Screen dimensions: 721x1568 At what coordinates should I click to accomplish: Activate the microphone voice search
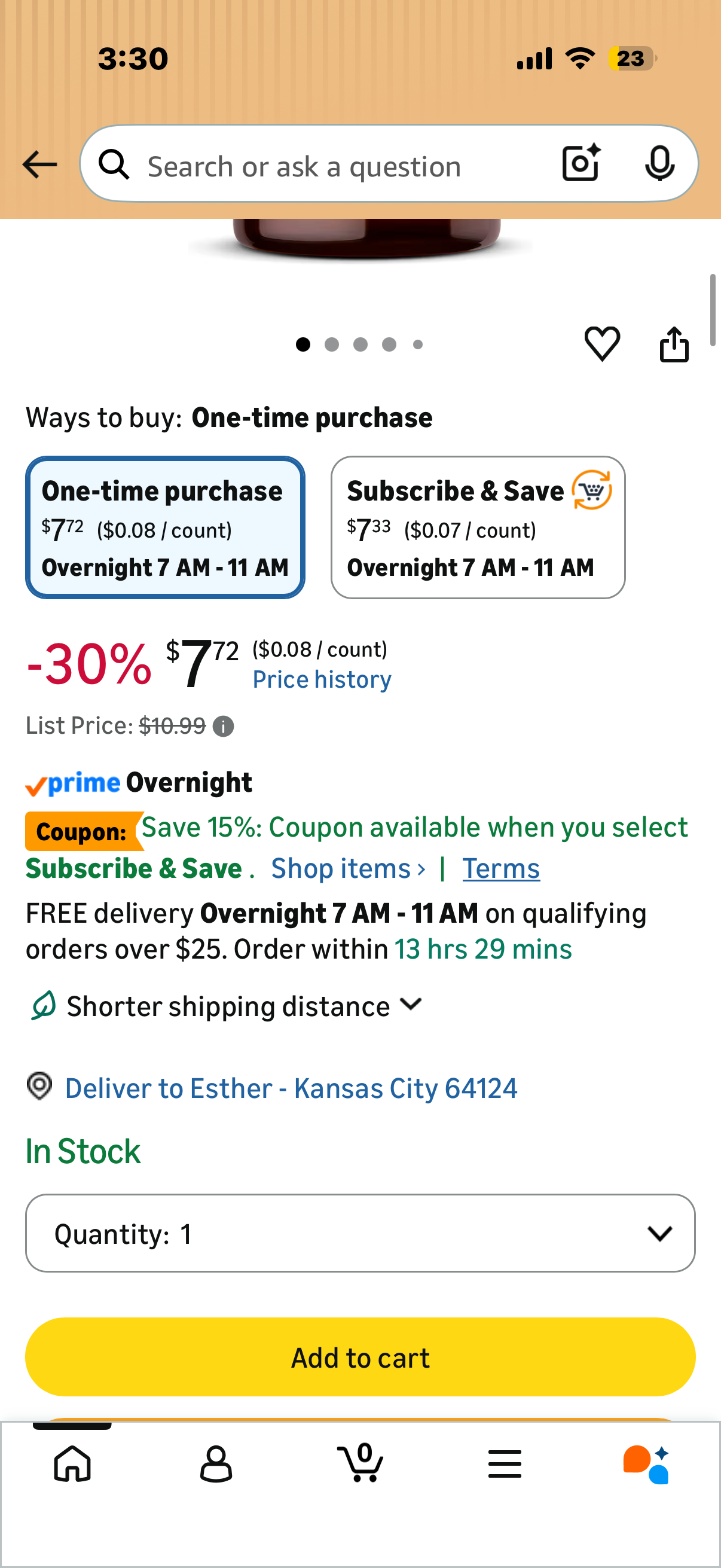(659, 163)
